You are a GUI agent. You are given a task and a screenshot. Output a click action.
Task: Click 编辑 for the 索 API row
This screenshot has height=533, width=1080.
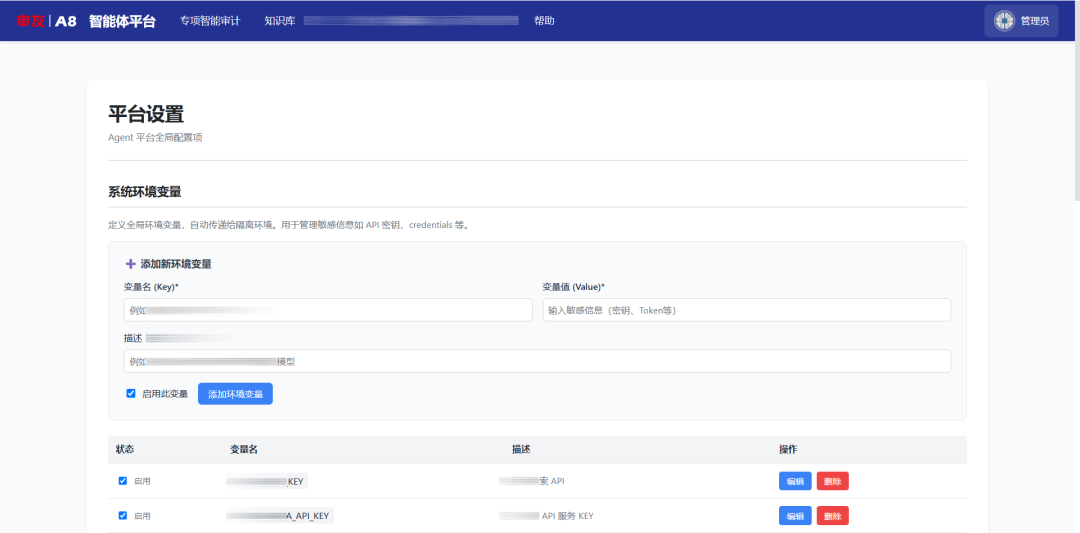pyautogui.click(x=795, y=481)
